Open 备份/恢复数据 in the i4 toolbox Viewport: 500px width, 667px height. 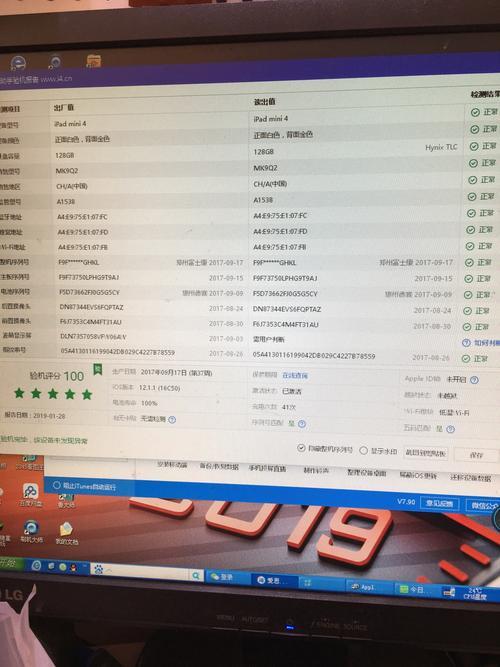(219, 467)
